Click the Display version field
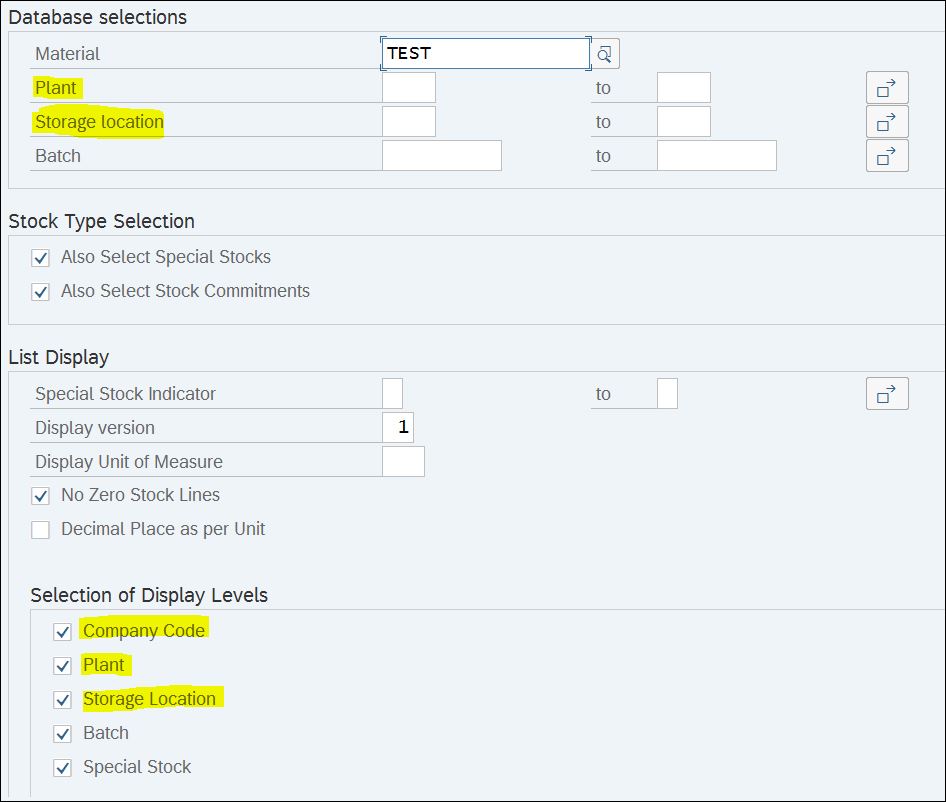This screenshot has height=802, width=946. [x=398, y=428]
